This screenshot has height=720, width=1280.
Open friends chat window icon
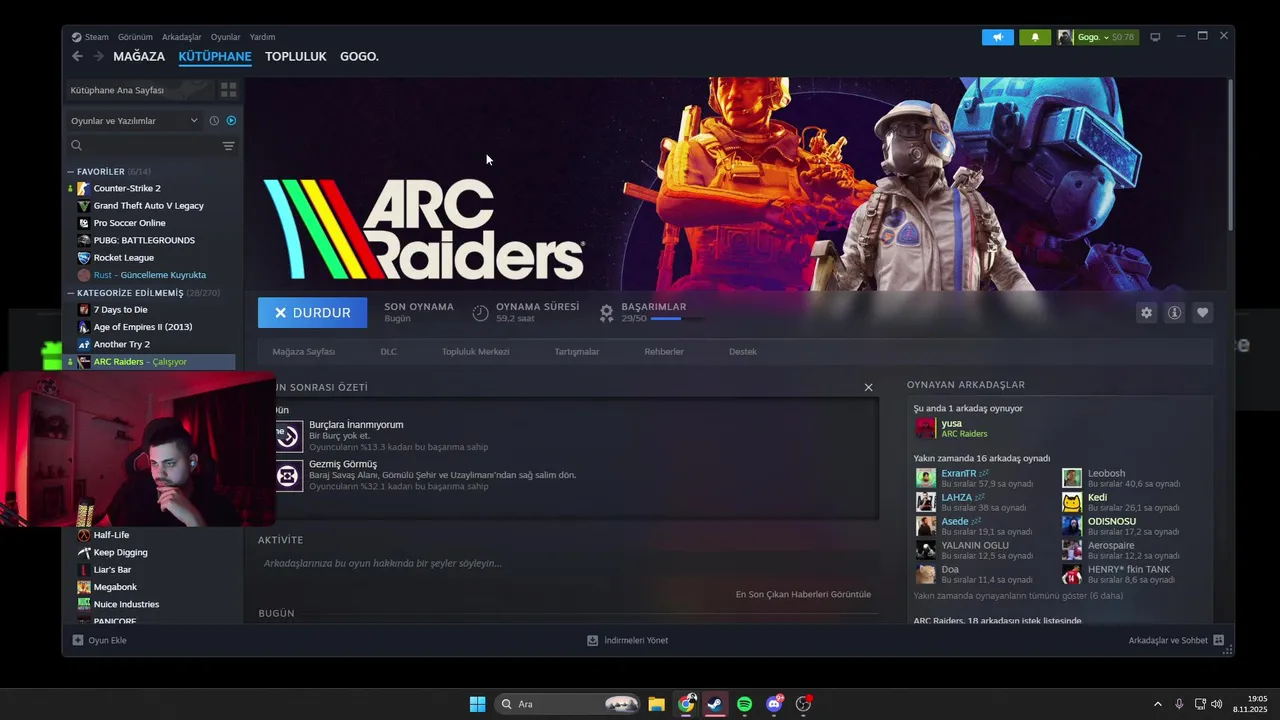pos(1218,640)
